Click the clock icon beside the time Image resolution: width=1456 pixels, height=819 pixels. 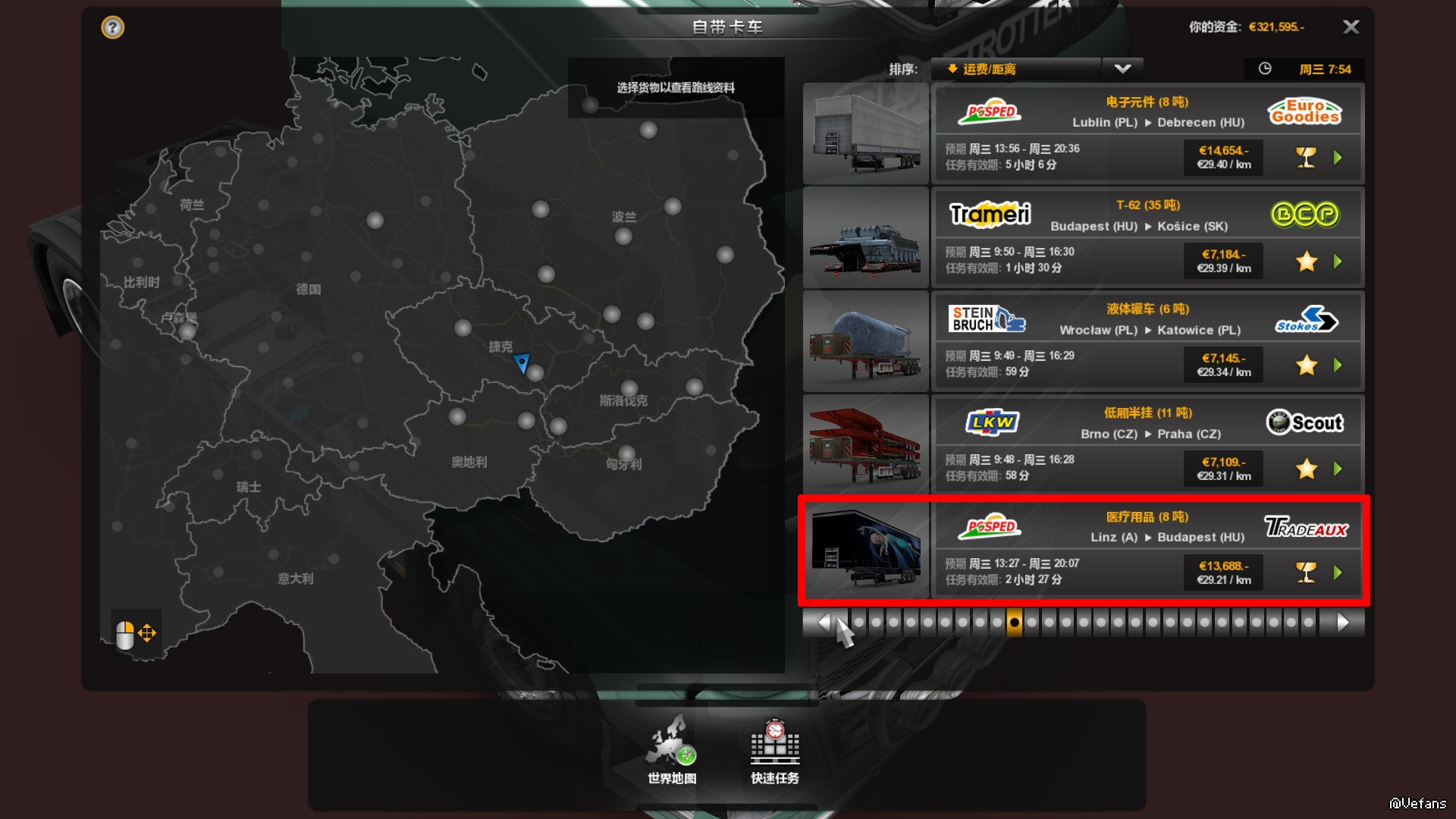(x=1265, y=69)
